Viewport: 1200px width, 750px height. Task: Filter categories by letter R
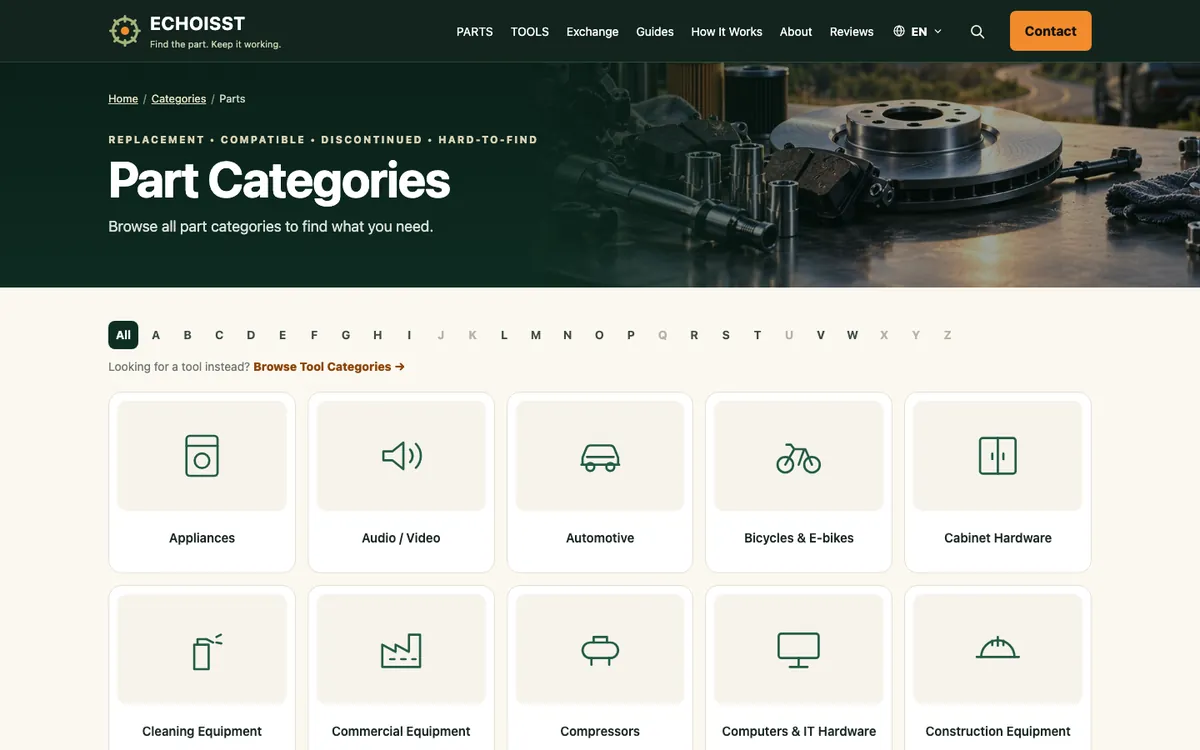(x=694, y=335)
